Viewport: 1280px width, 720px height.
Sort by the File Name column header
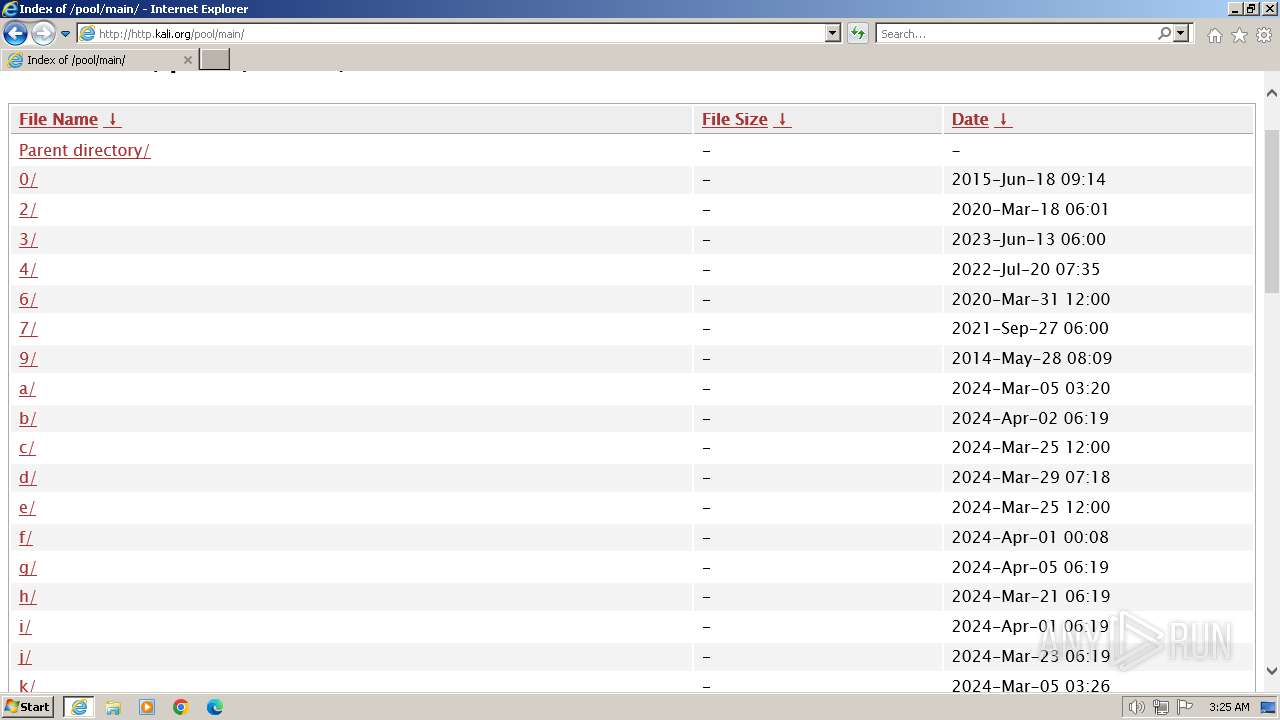tap(69, 119)
